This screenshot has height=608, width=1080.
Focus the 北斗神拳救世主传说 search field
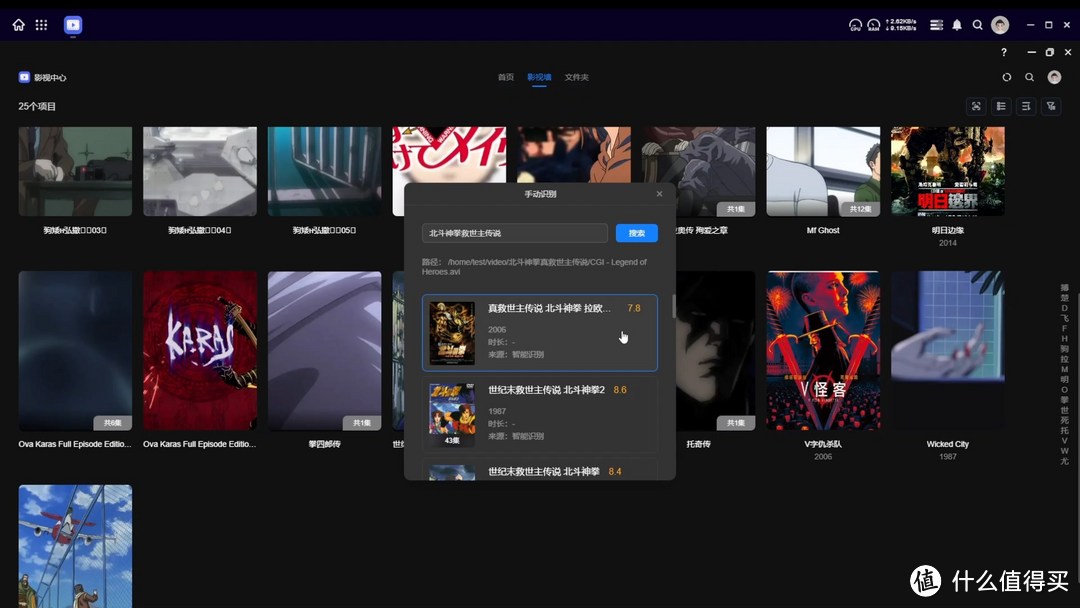coord(515,233)
